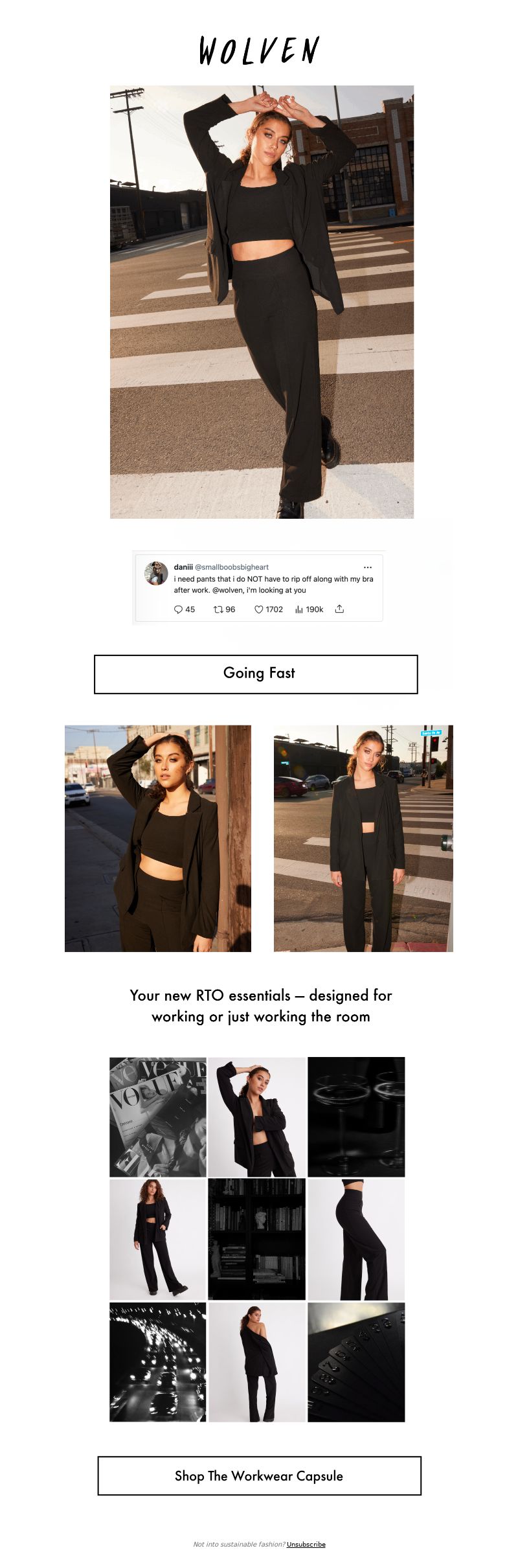Click the retweet icon showing 96
Viewport: 518px width, 1568px height.
[218, 609]
